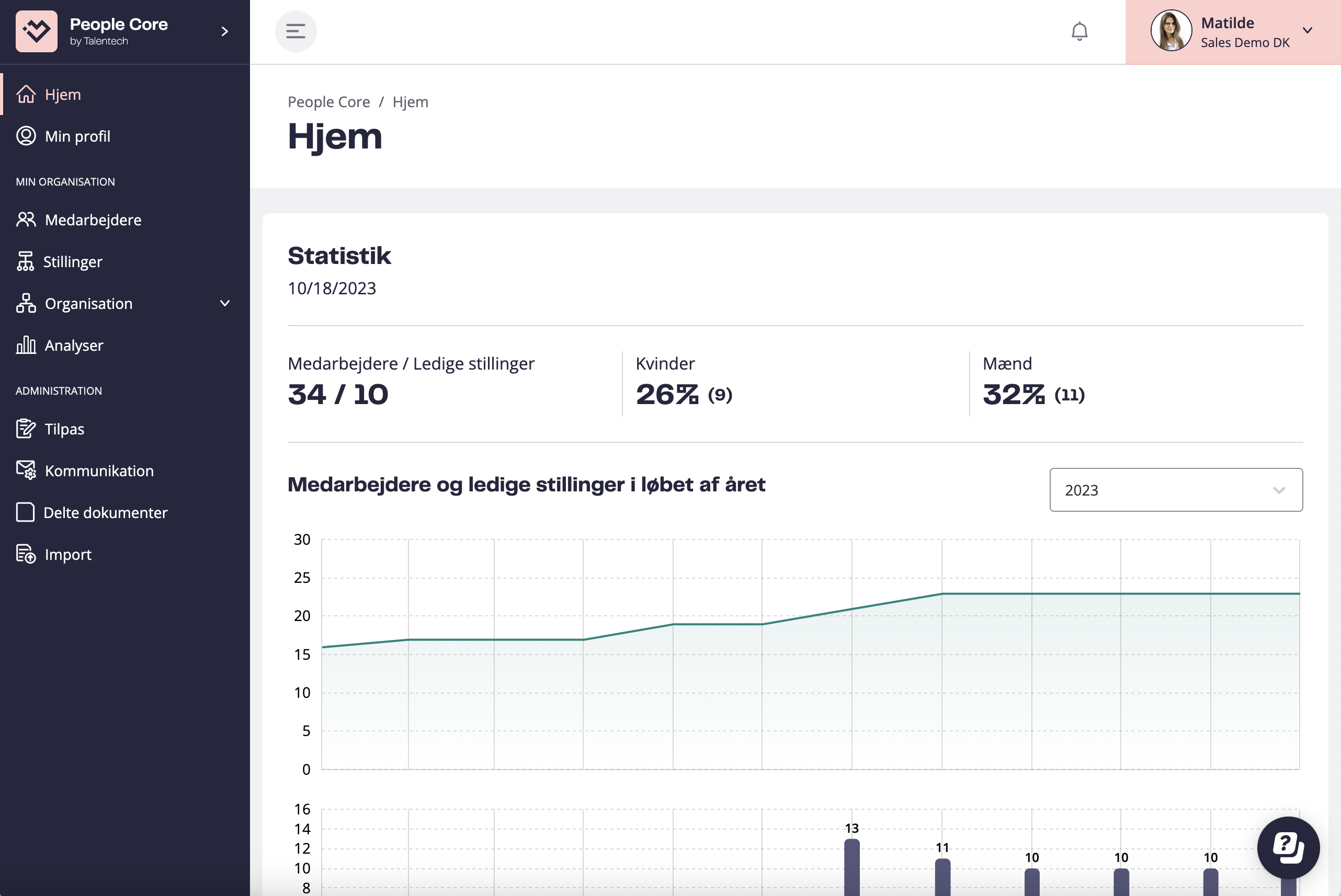Go to Min profil menu item

pos(77,136)
